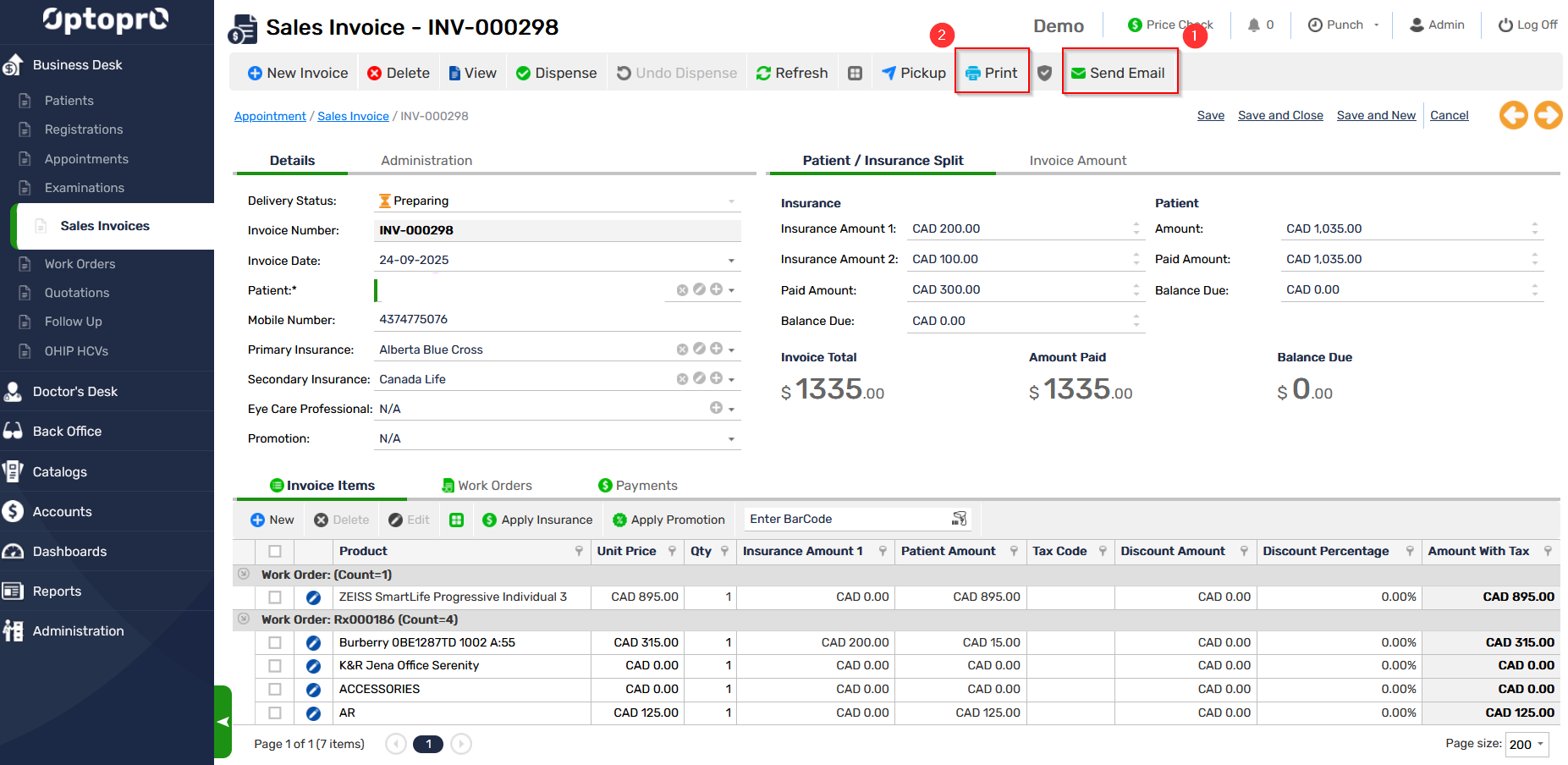Open the notifications bell icon

click(x=1253, y=25)
